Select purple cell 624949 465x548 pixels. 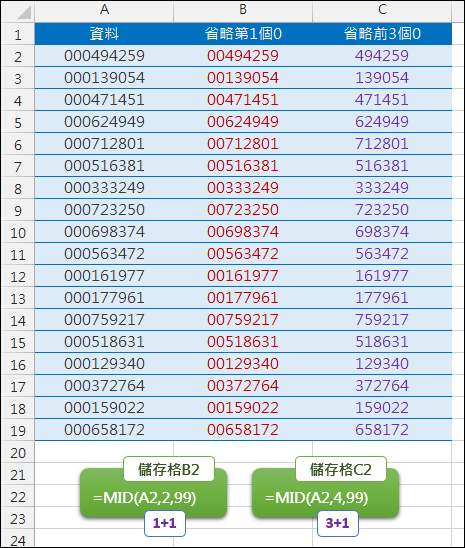click(x=382, y=122)
